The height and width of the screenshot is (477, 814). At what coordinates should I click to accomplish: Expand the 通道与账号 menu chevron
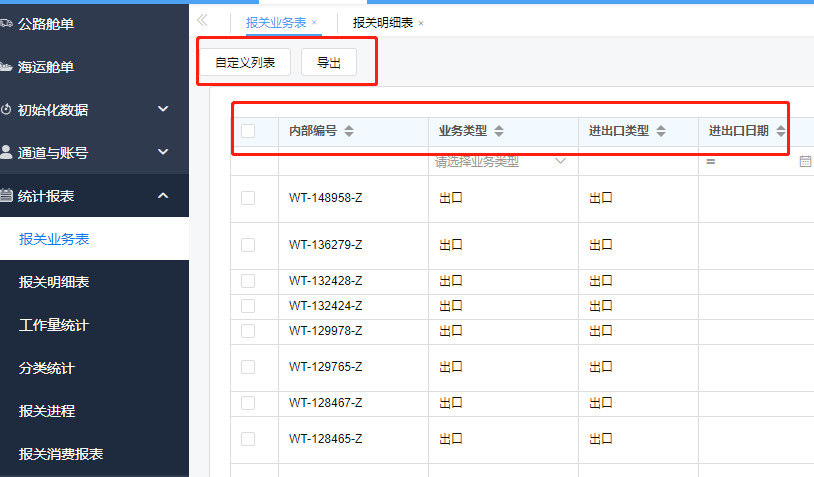(x=163, y=152)
